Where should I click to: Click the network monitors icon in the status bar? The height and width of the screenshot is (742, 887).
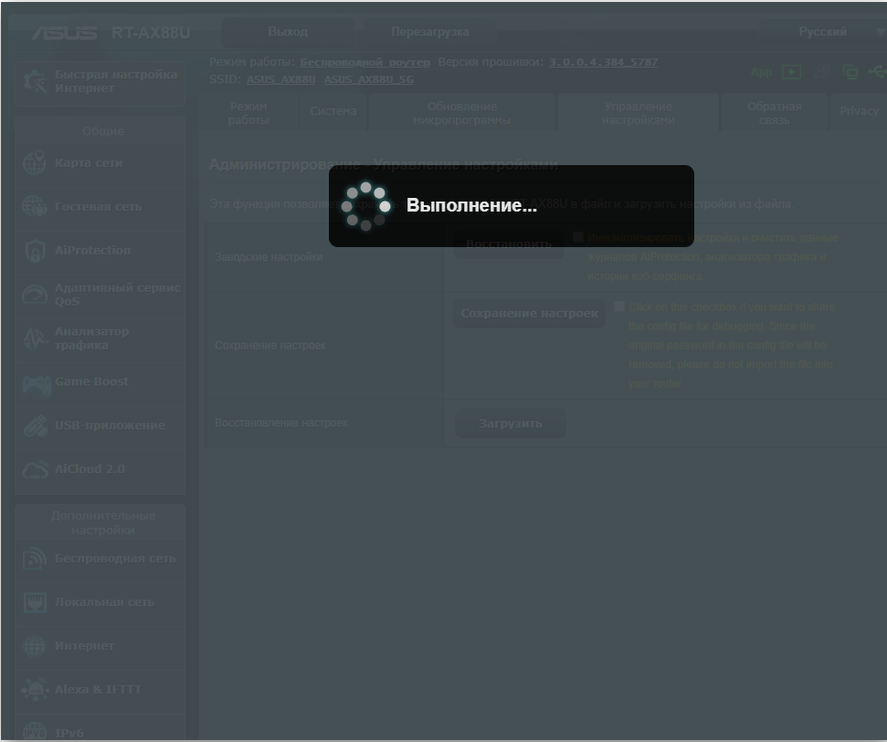(850, 72)
